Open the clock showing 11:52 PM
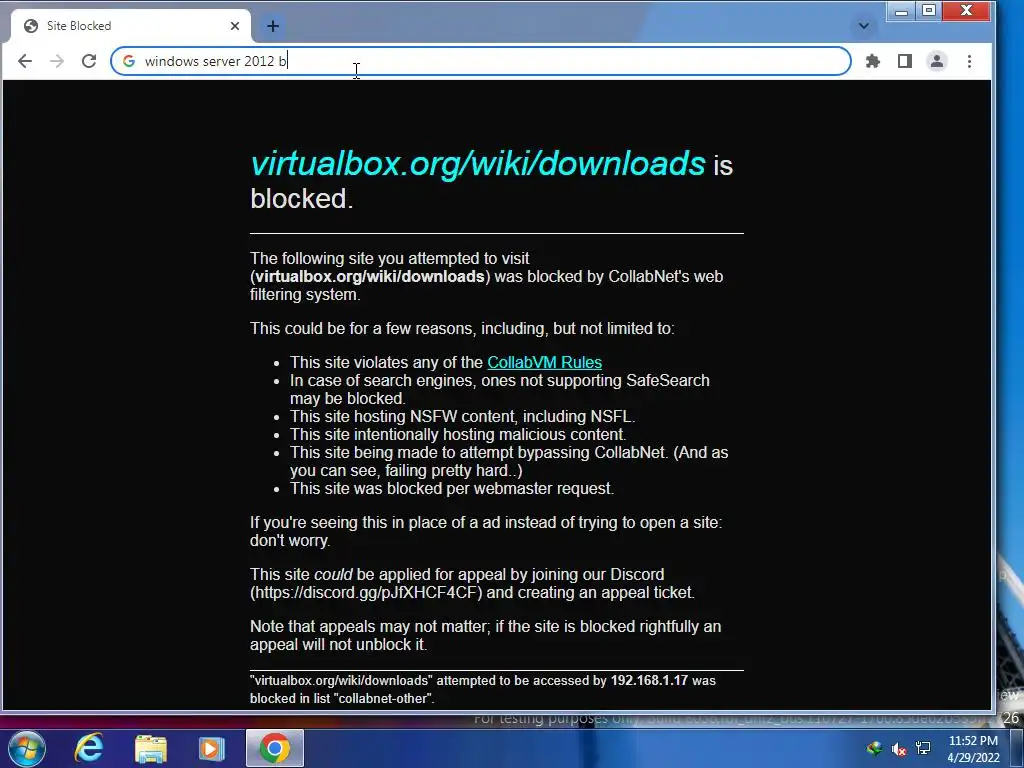This screenshot has height=768, width=1024. click(973, 749)
